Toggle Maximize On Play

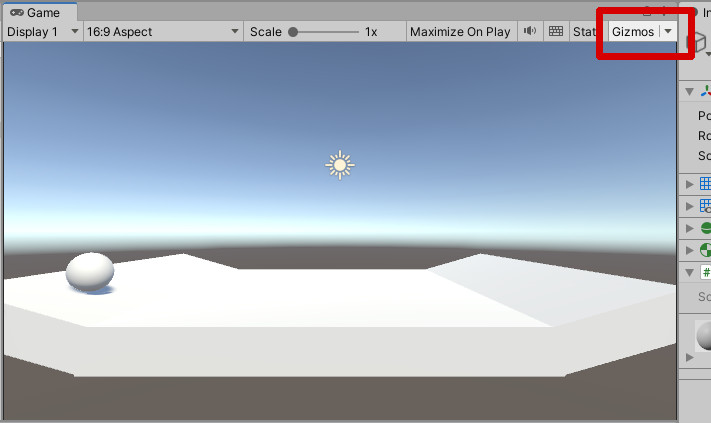460,32
